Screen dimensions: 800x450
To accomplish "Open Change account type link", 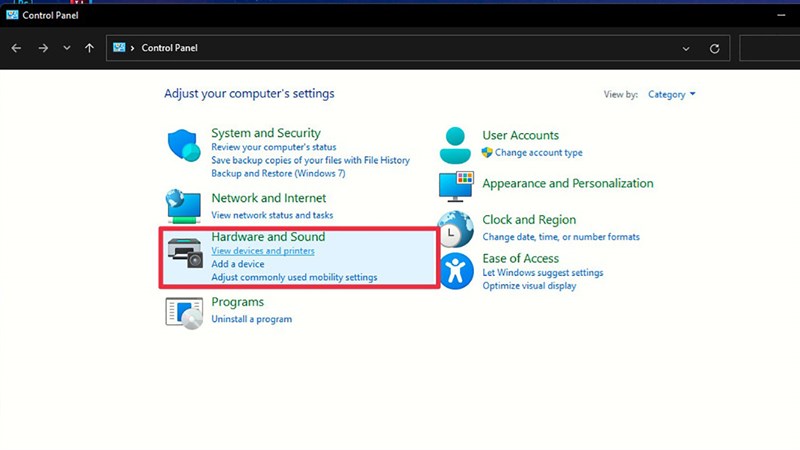I will tap(538, 153).
